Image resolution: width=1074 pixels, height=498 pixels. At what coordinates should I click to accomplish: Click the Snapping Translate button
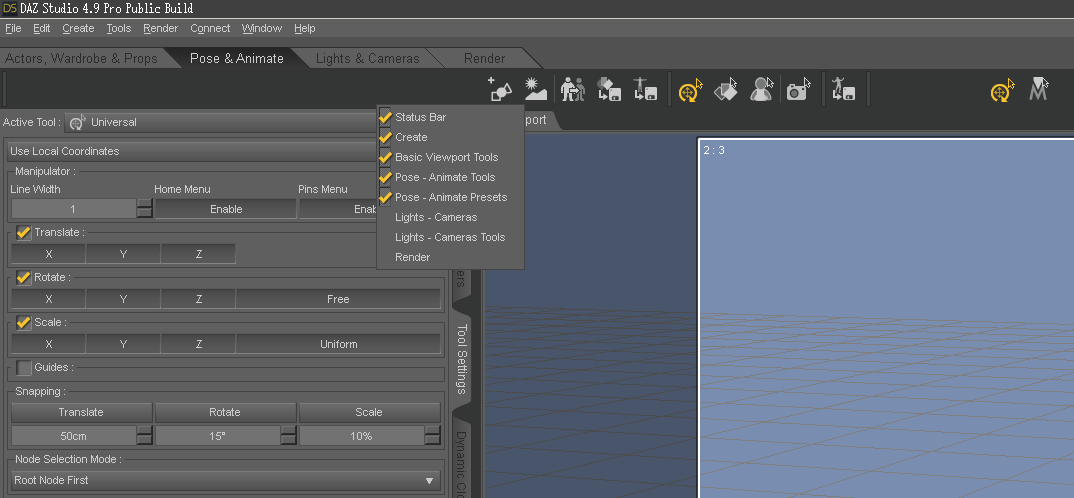(x=82, y=412)
